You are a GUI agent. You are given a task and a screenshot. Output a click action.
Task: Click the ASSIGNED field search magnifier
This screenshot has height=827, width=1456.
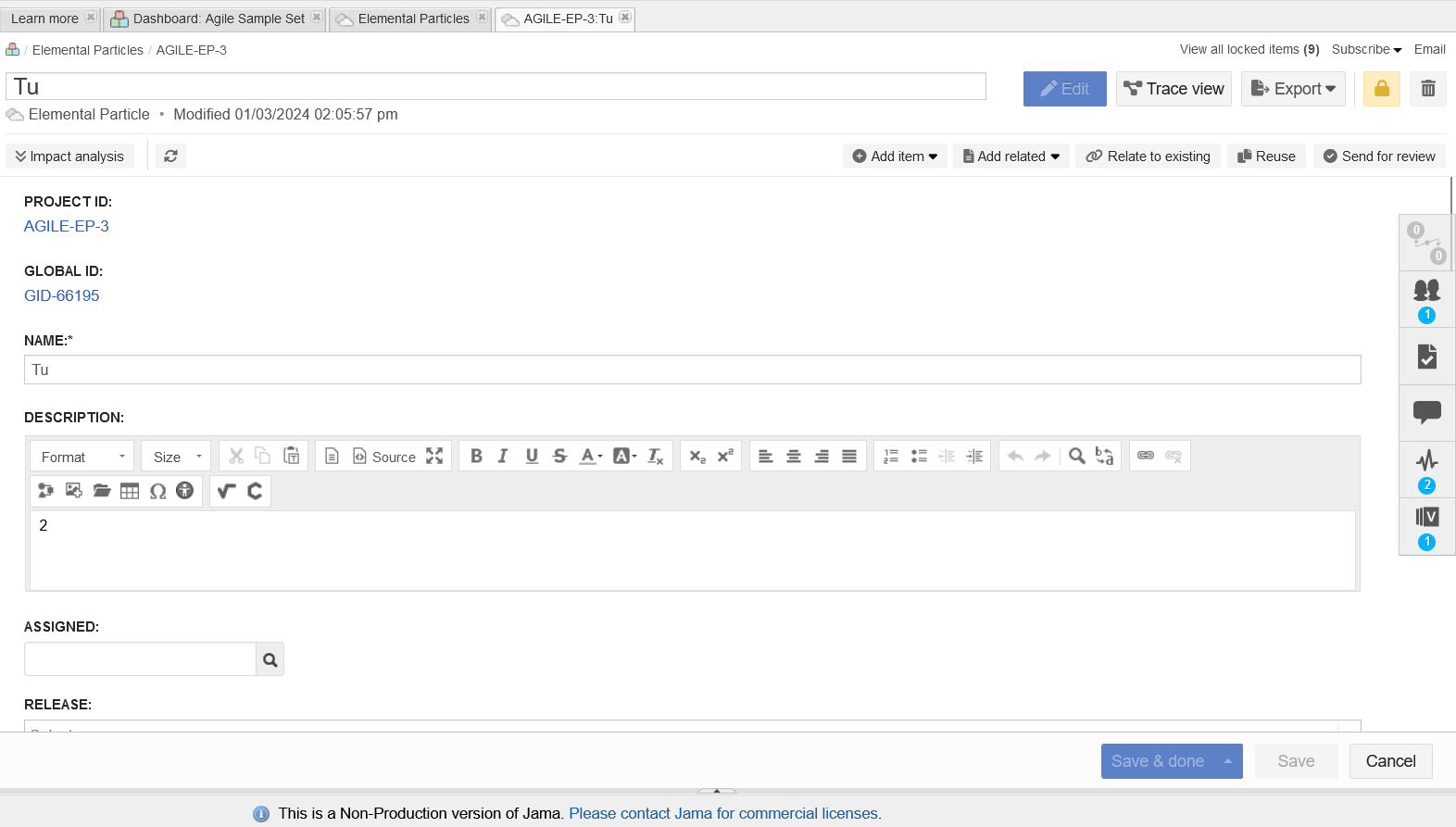tap(270, 659)
